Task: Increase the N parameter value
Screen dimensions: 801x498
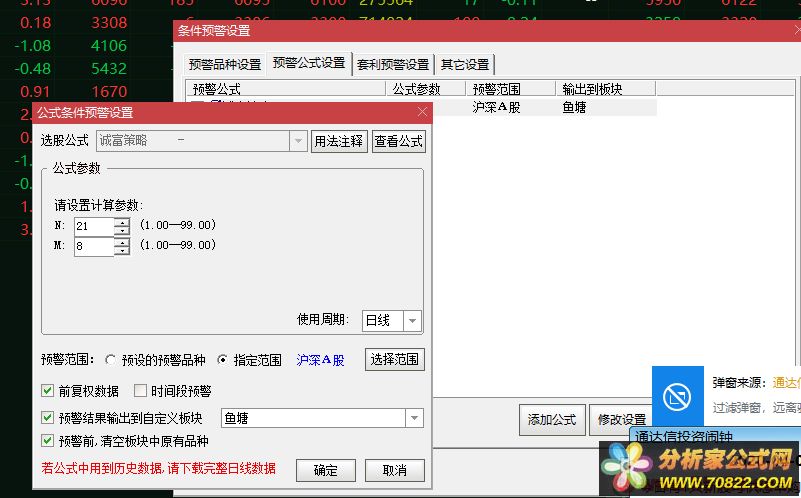Action: coord(122,221)
